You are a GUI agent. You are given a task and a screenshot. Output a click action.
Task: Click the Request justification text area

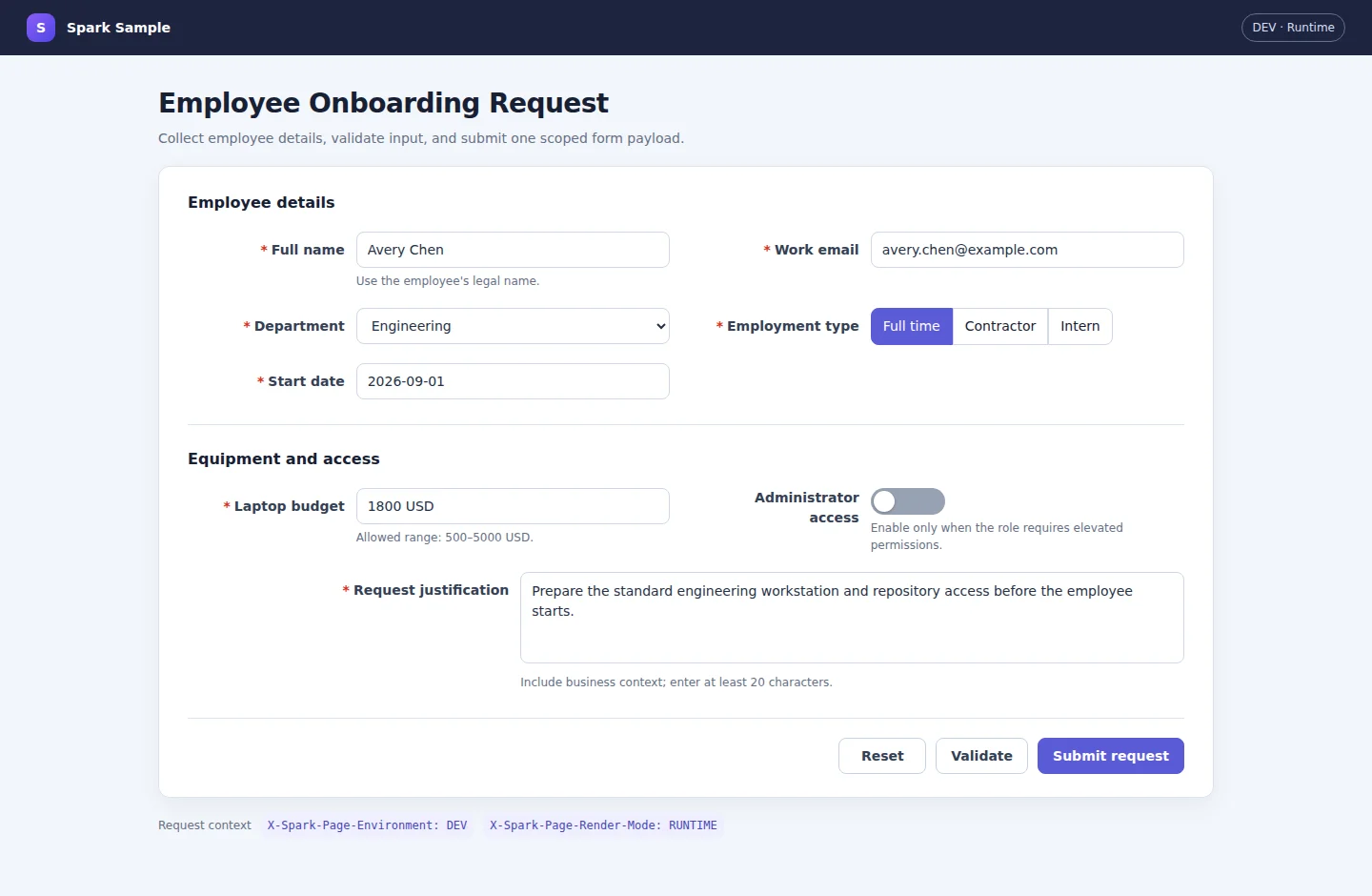[x=852, y=618]
